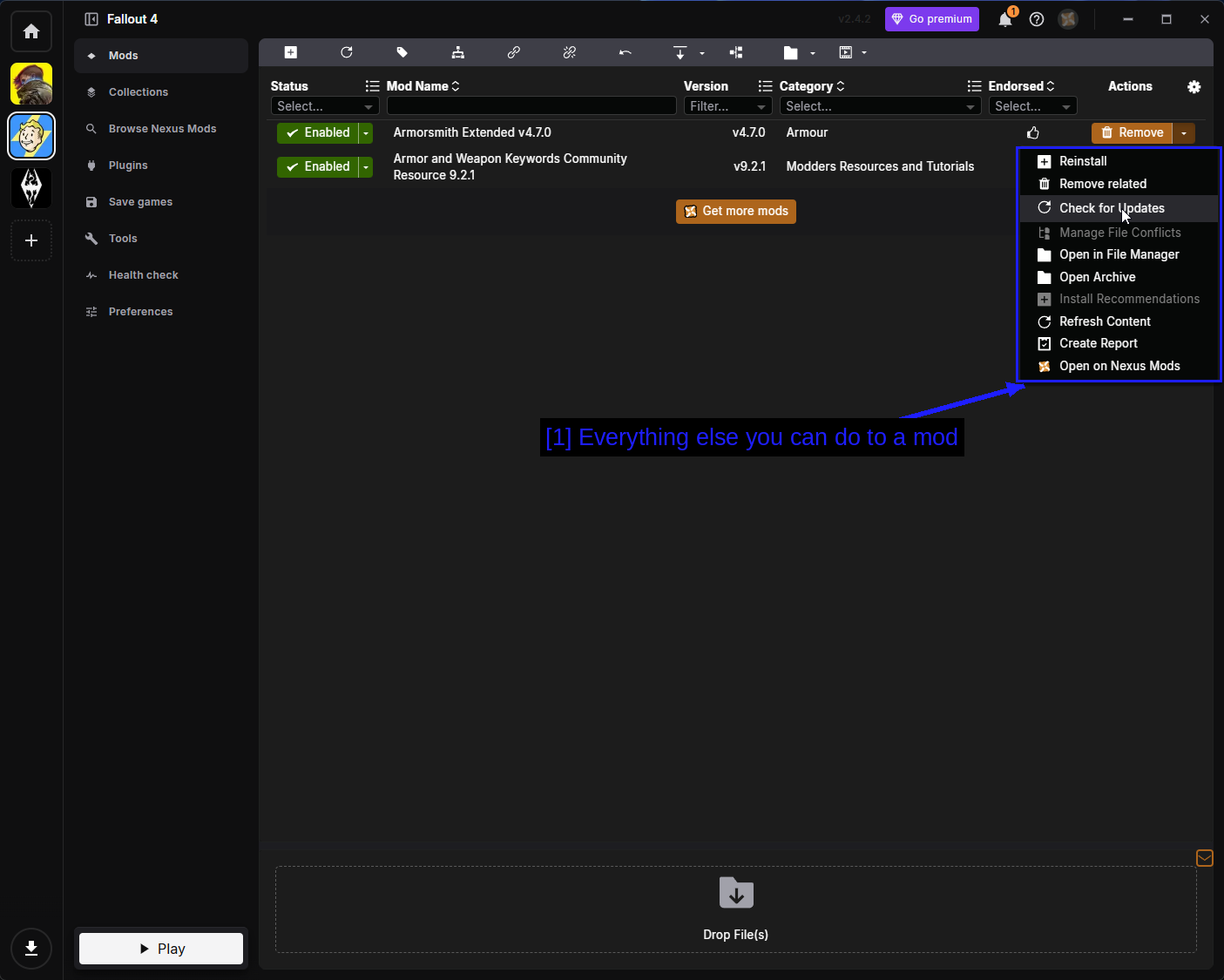The height and width of the screenshot is (980, 1224).
Task: Open the Home dashboard icon
Action: click(x=31, y=31)
